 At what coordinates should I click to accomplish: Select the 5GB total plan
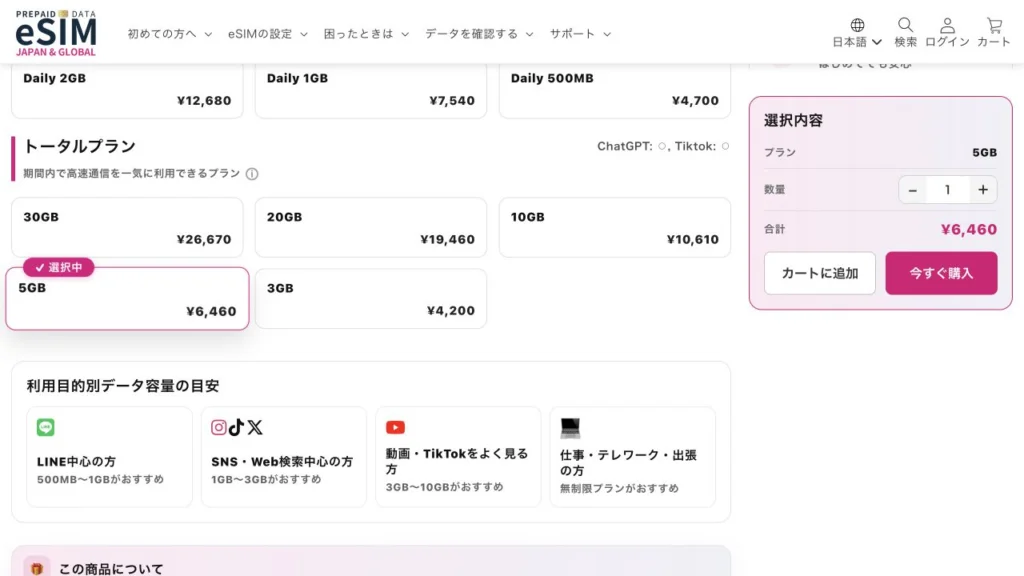click(x=127, y=298)
